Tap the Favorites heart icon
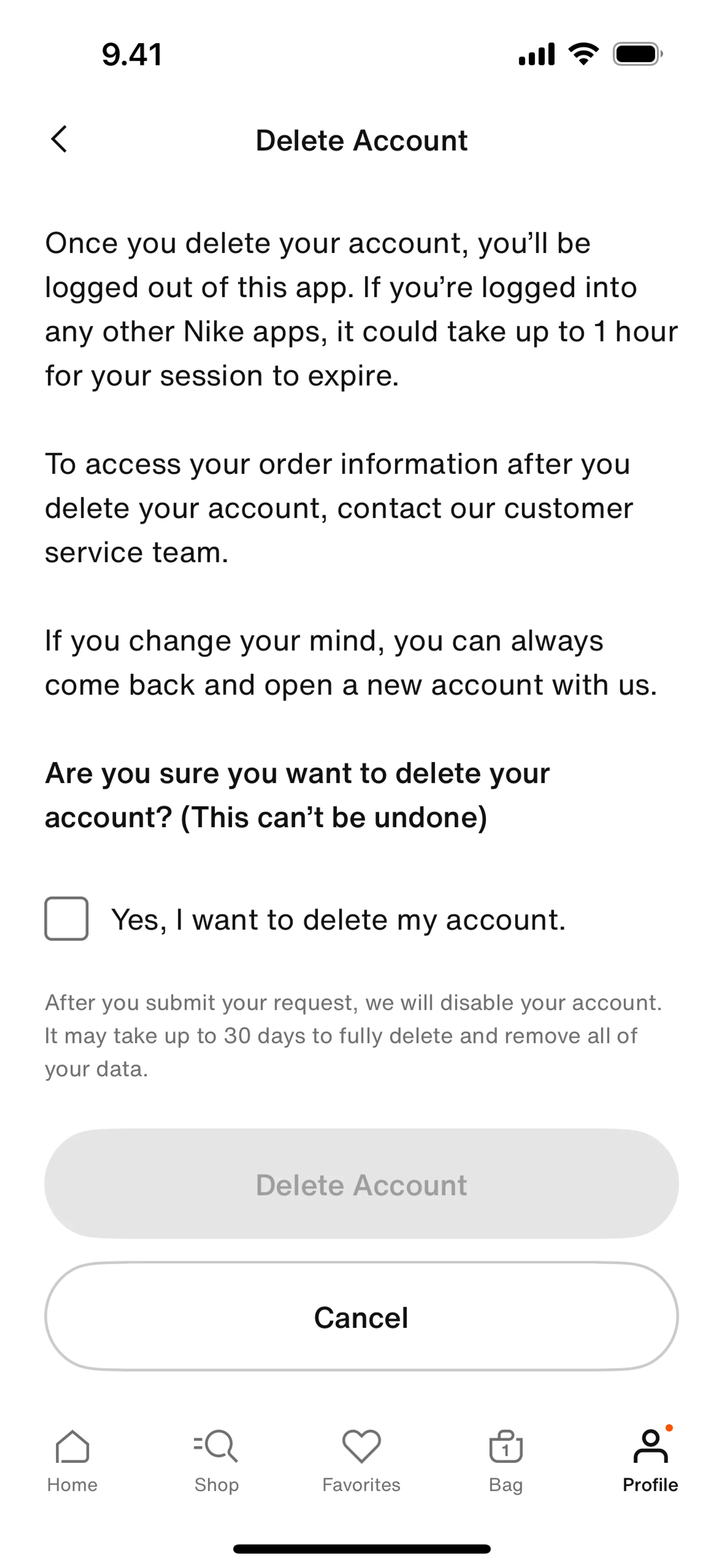Image resolution: width=723 pixels, height=1568 pixels. (361, 1446)
